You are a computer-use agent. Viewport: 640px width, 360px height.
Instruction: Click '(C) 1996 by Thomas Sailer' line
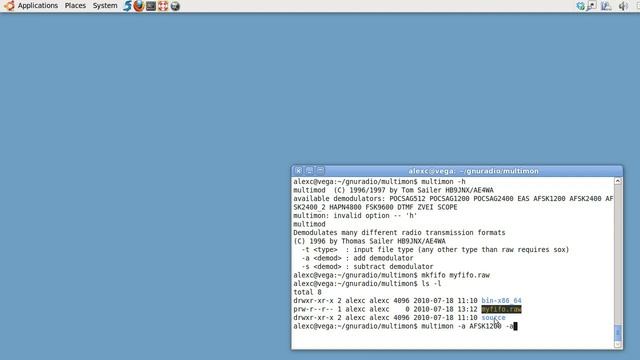click(369, 241)
